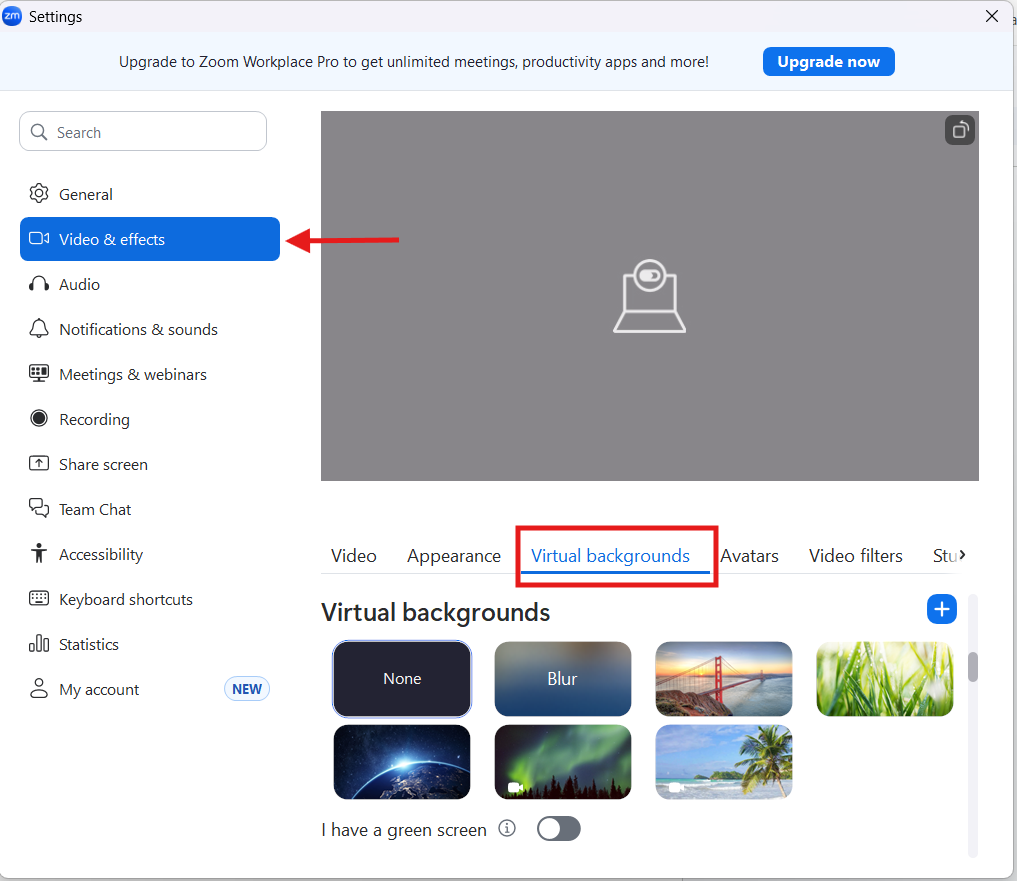Viewport: 1017px width, 881px height.
Task: Click the green screen info icon
Action: pos(507,829)
